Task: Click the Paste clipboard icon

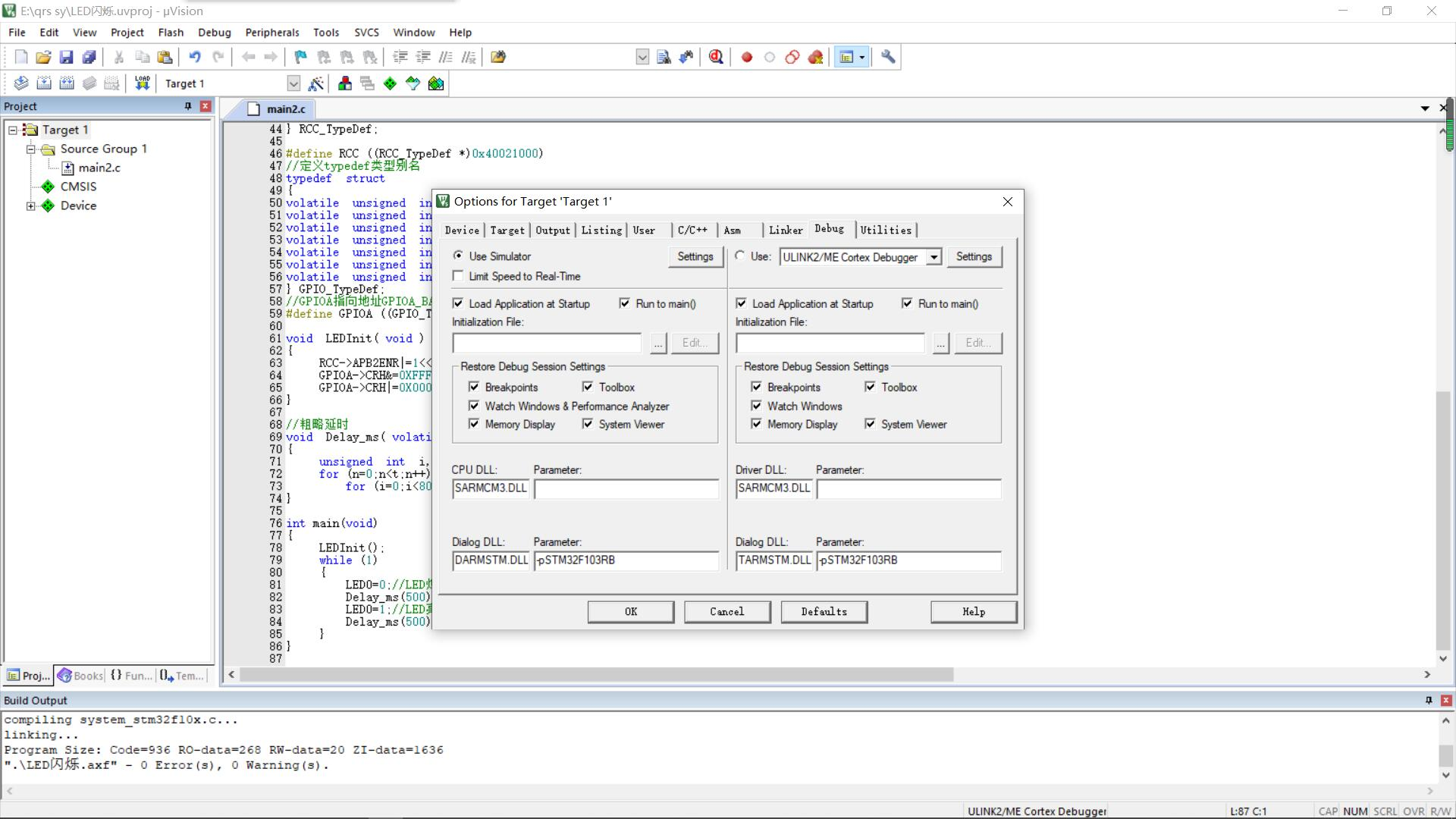Action: (165, 57)
